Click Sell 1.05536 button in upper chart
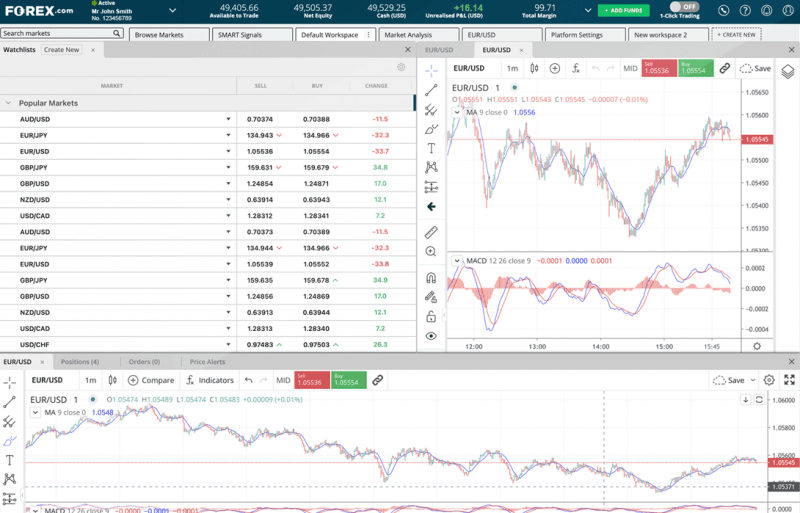 659,68
